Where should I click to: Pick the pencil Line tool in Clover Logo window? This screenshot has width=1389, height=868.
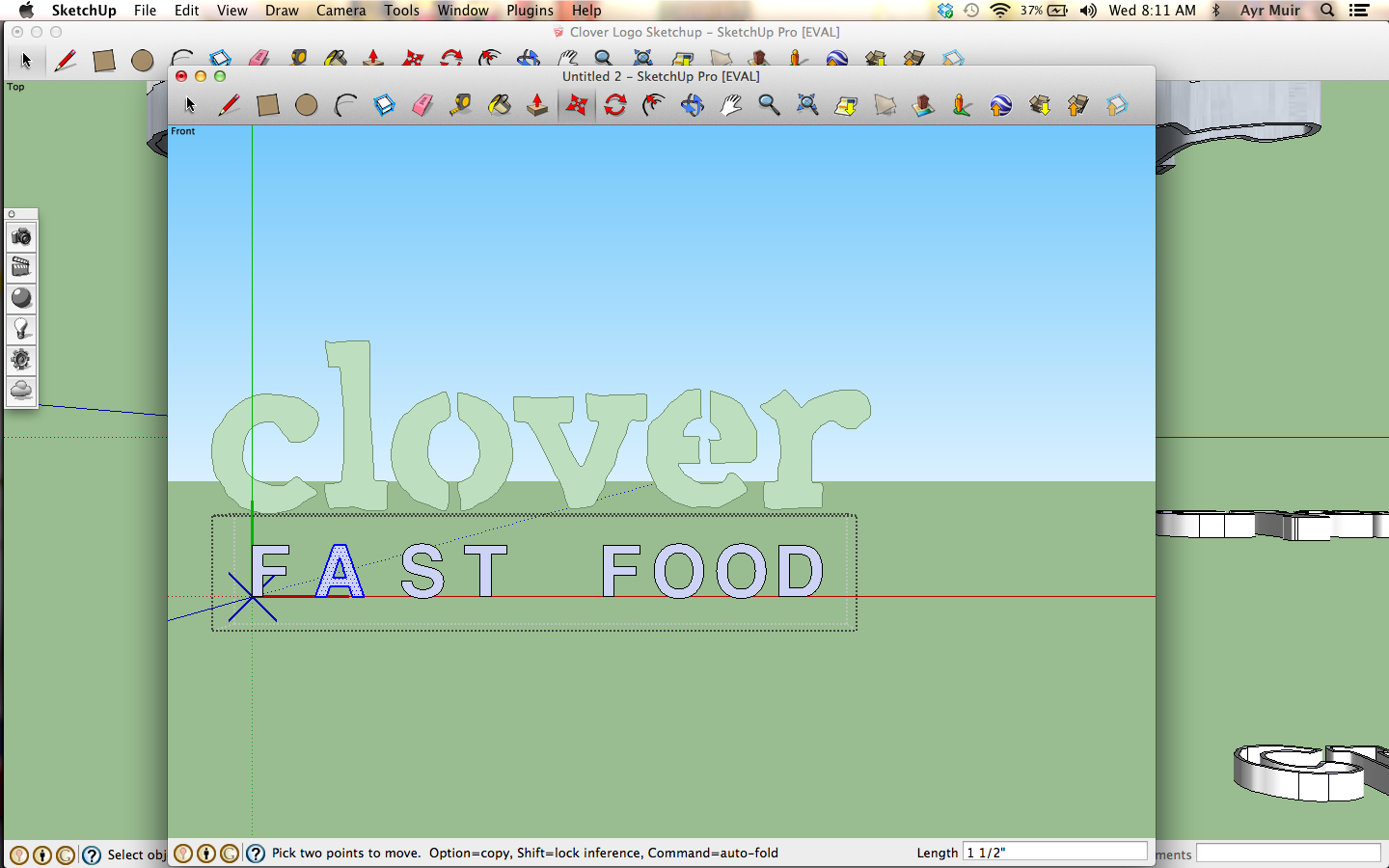(66, 61)
